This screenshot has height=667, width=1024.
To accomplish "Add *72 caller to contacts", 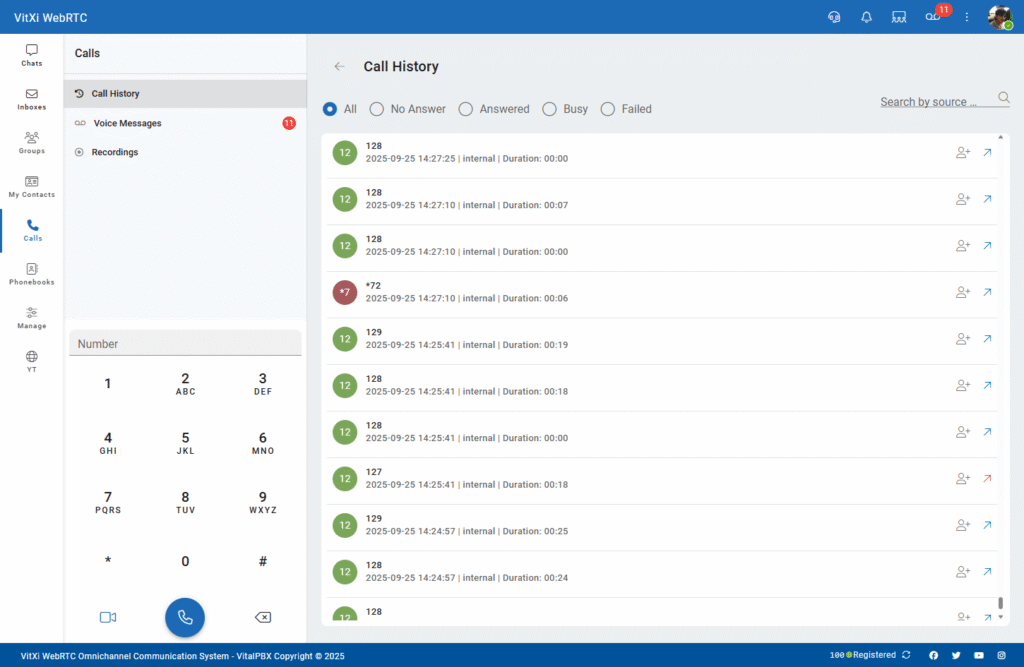I will pyautogui.click(x=962, y=292).
